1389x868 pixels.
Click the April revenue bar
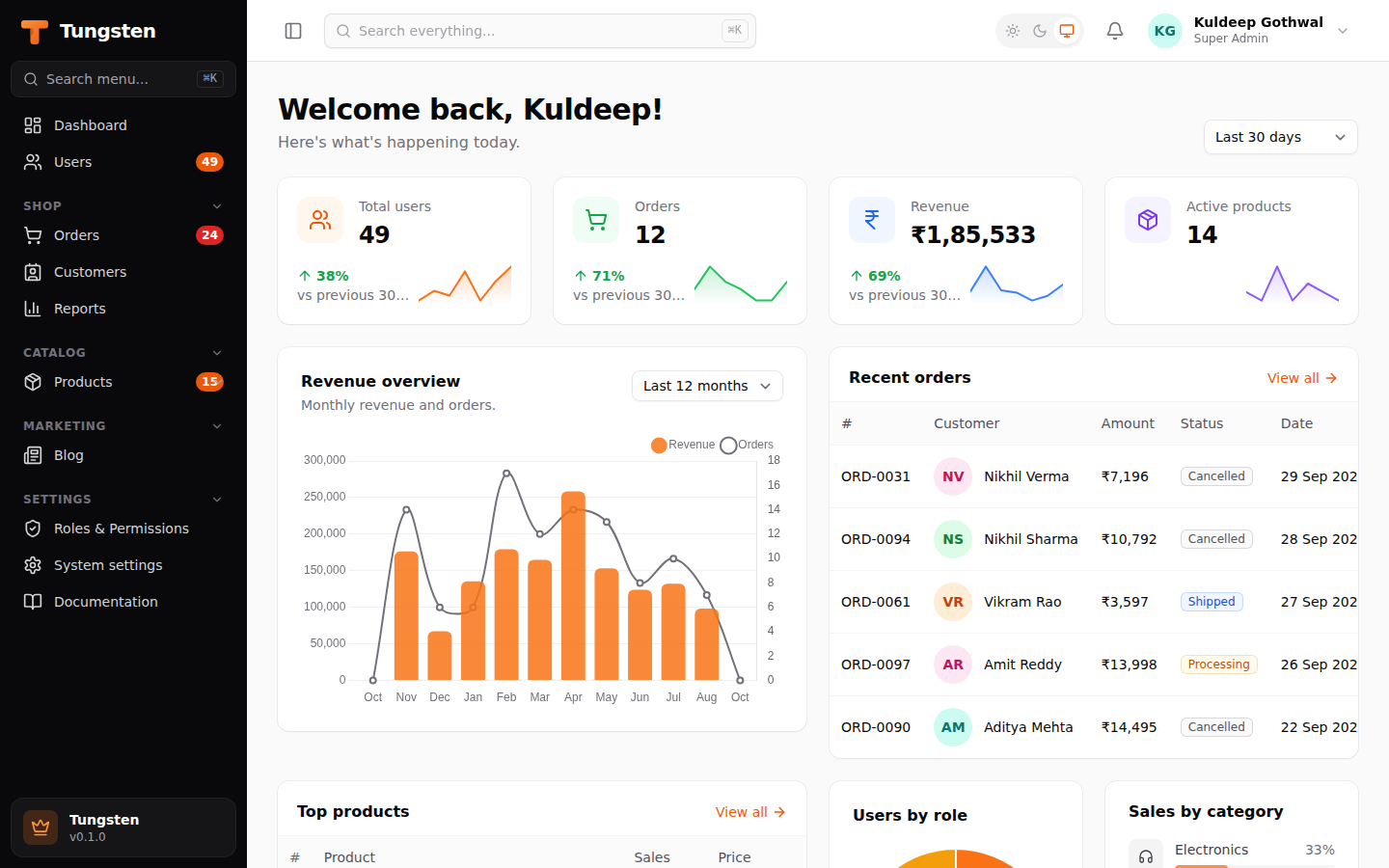point(573,585)
